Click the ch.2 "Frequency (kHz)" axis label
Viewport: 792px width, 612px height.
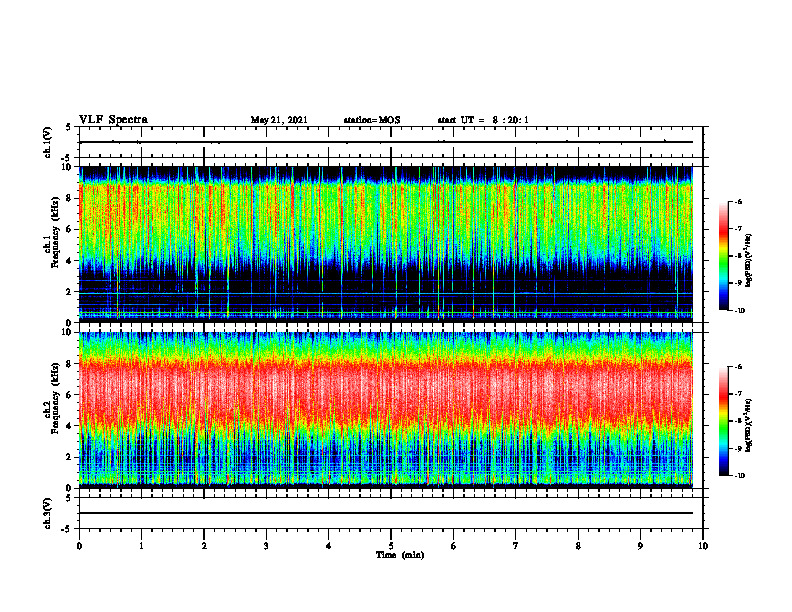point(55,397)
